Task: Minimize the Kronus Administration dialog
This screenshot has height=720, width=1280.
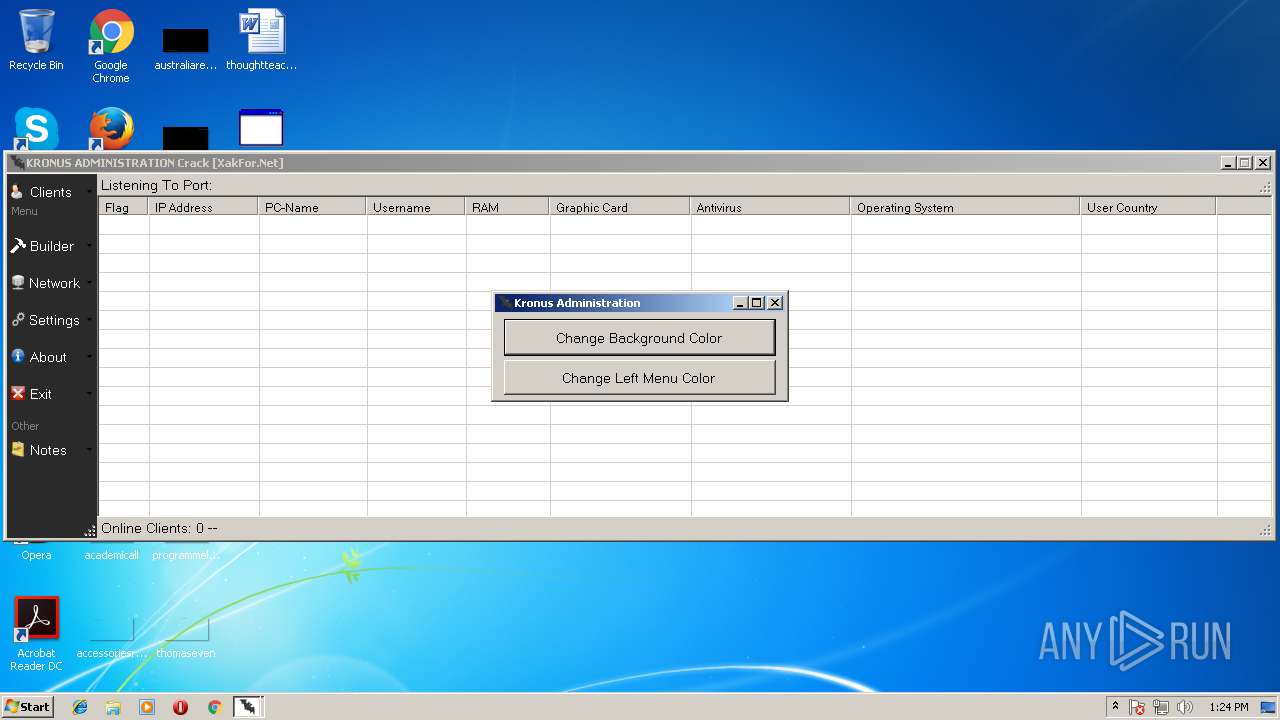Action: [x=740, y=303]
